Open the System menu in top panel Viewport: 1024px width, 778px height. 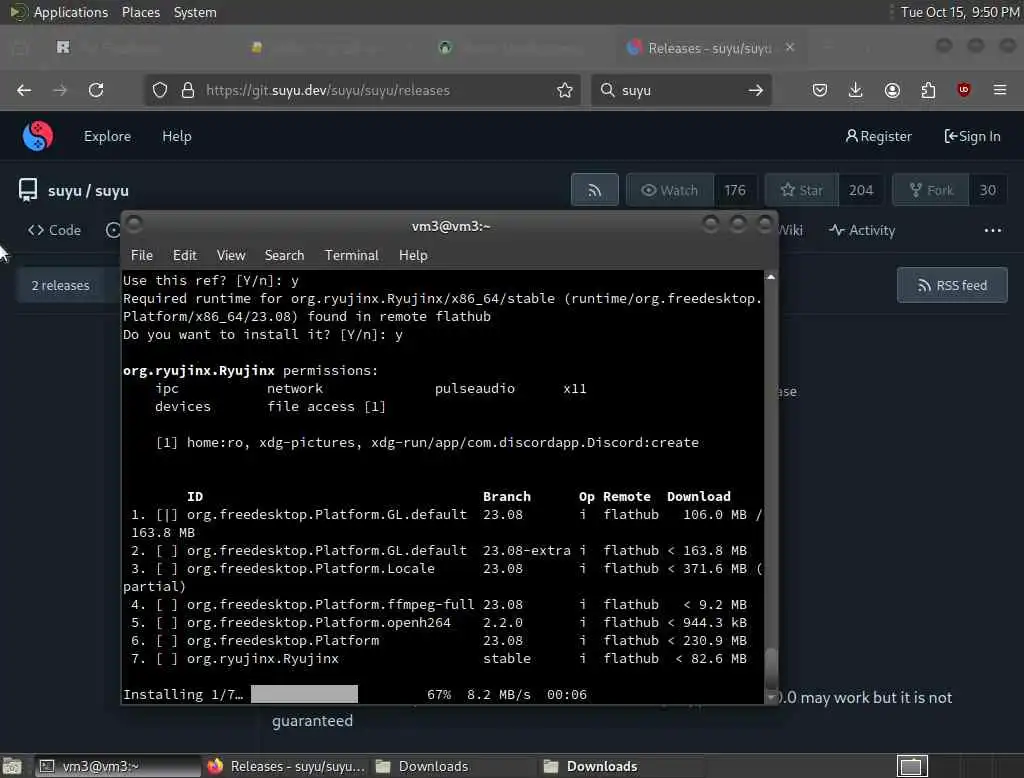coord(195,12)
